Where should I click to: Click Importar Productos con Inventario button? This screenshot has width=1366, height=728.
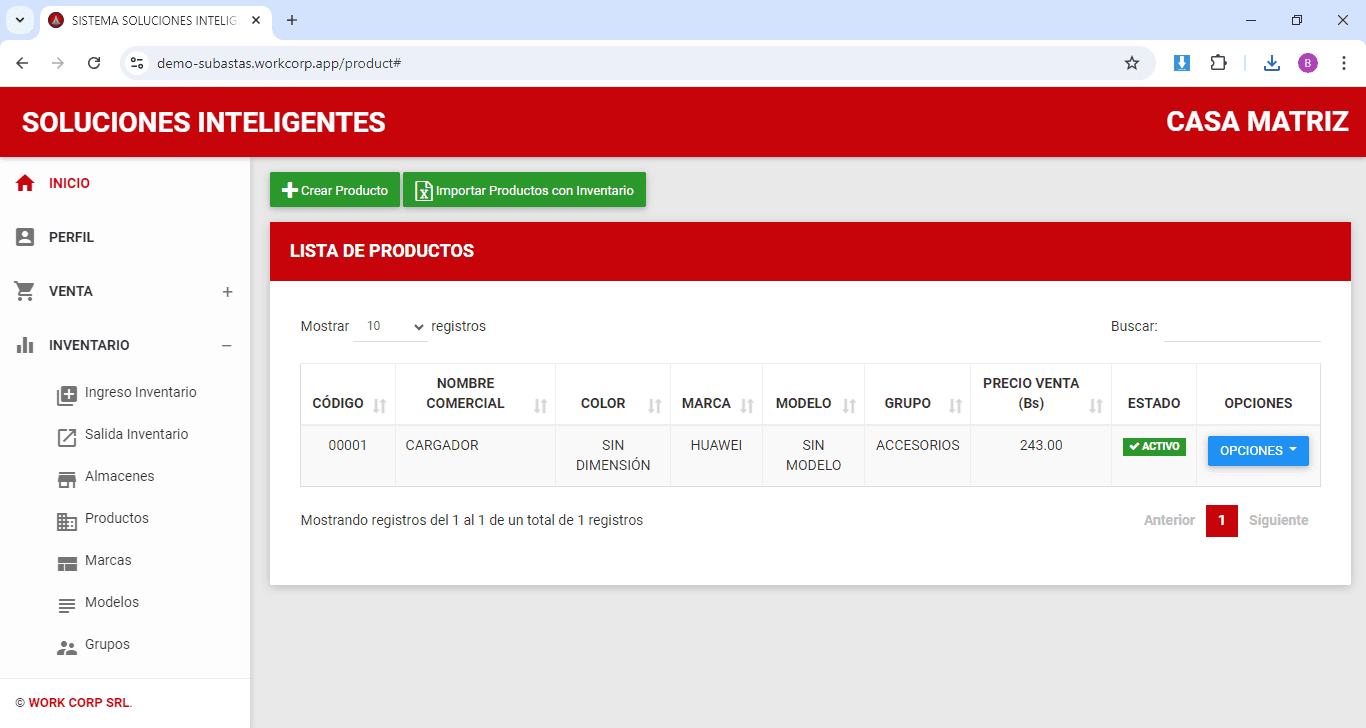coord(524,190)
